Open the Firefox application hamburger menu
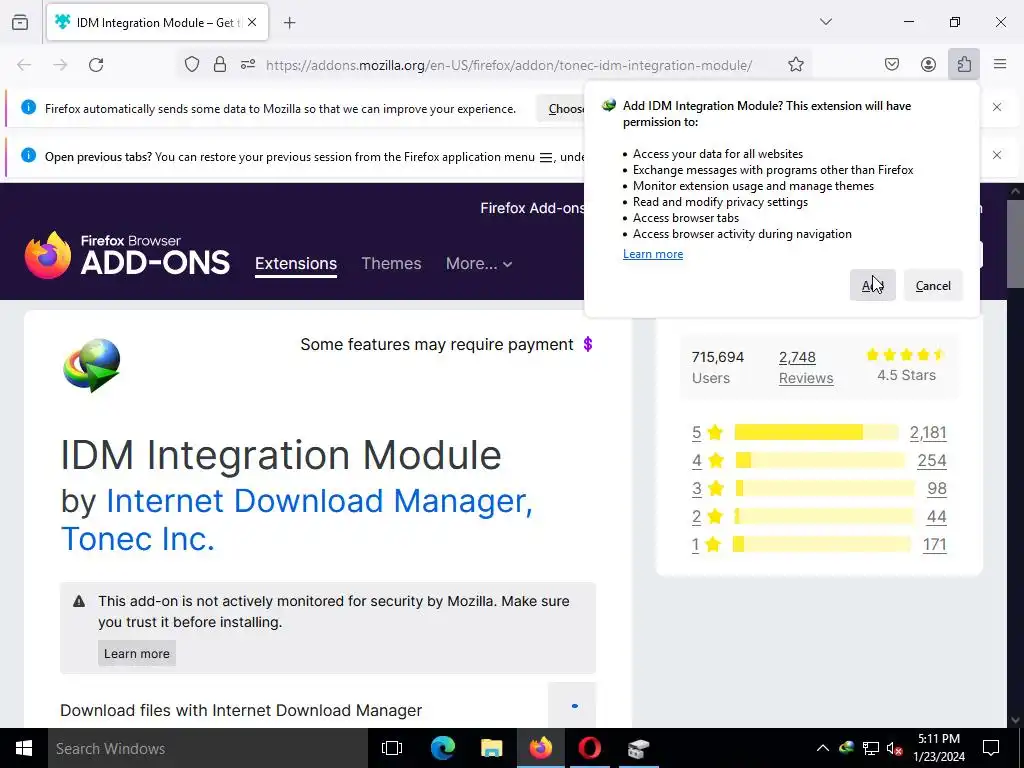Image resolution: width=1024 pixels, height=768 pixels. (x=1000, y=65)
